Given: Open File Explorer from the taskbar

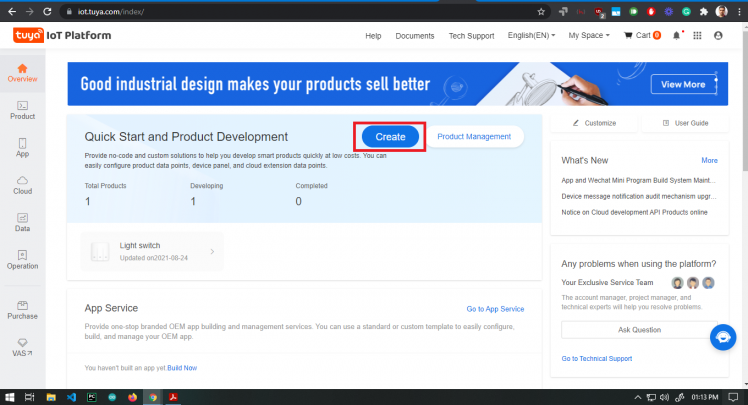Looking at the screenshot, I should pyautogui.click(x=51, y=397).
